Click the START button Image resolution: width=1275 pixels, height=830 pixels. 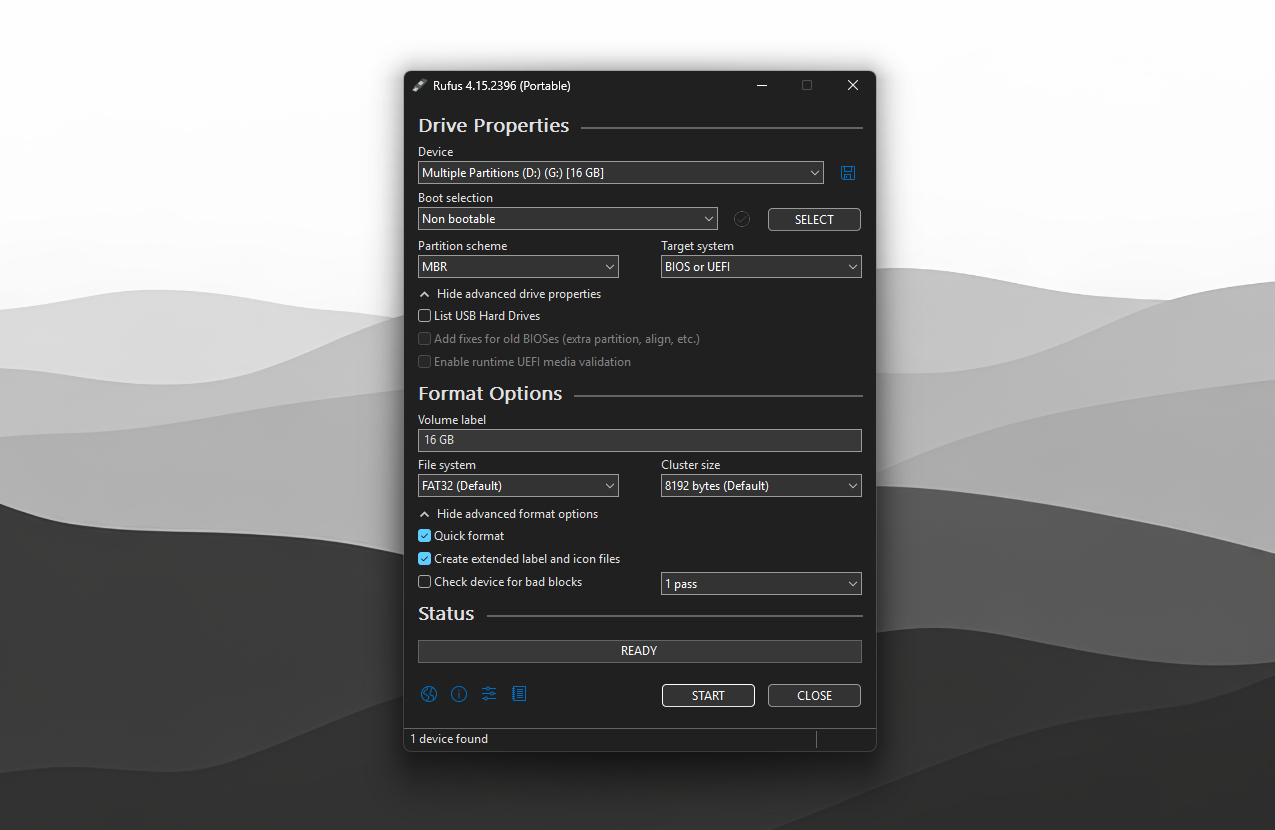coord(708,696)
